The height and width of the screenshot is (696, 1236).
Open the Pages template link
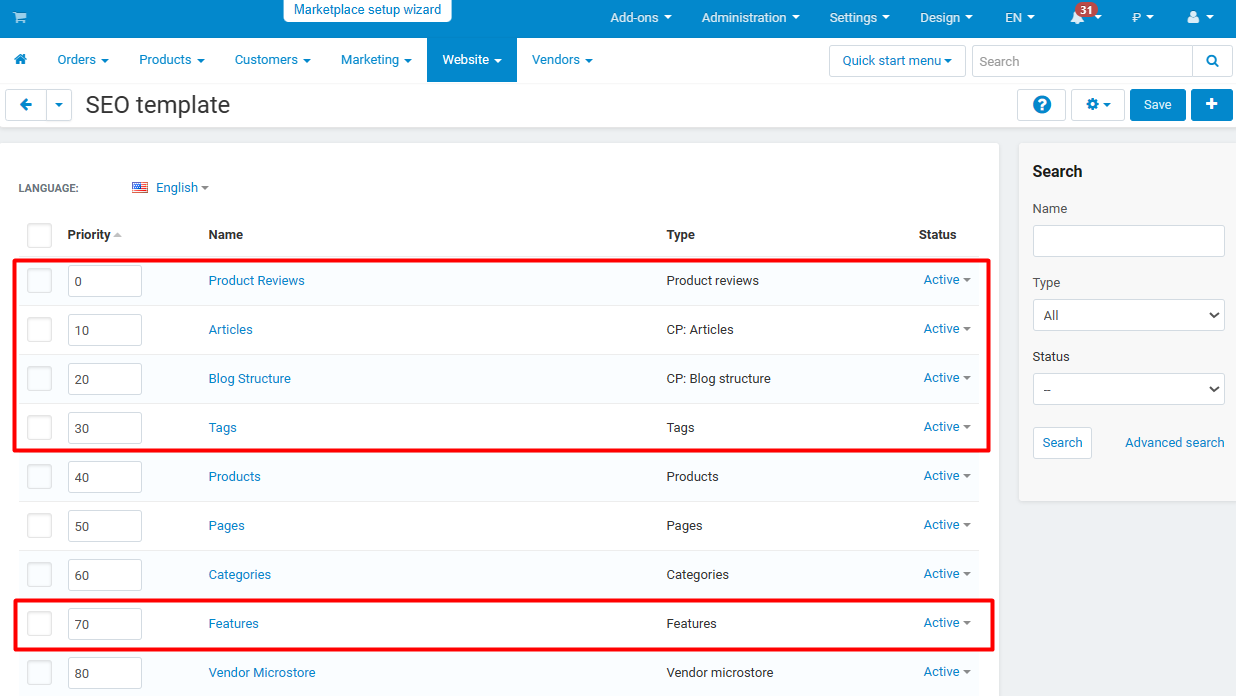(x=227, y=526)
